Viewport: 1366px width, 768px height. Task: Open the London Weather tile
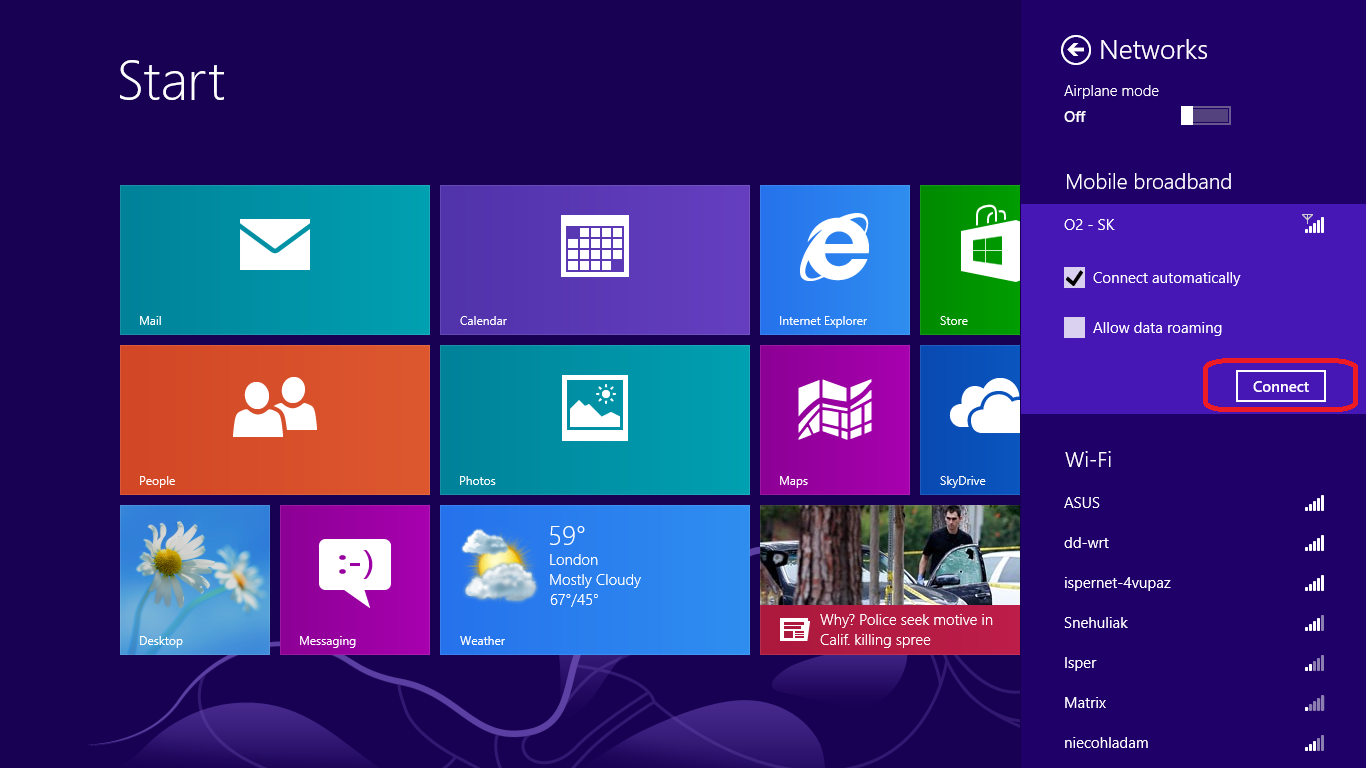594,579
